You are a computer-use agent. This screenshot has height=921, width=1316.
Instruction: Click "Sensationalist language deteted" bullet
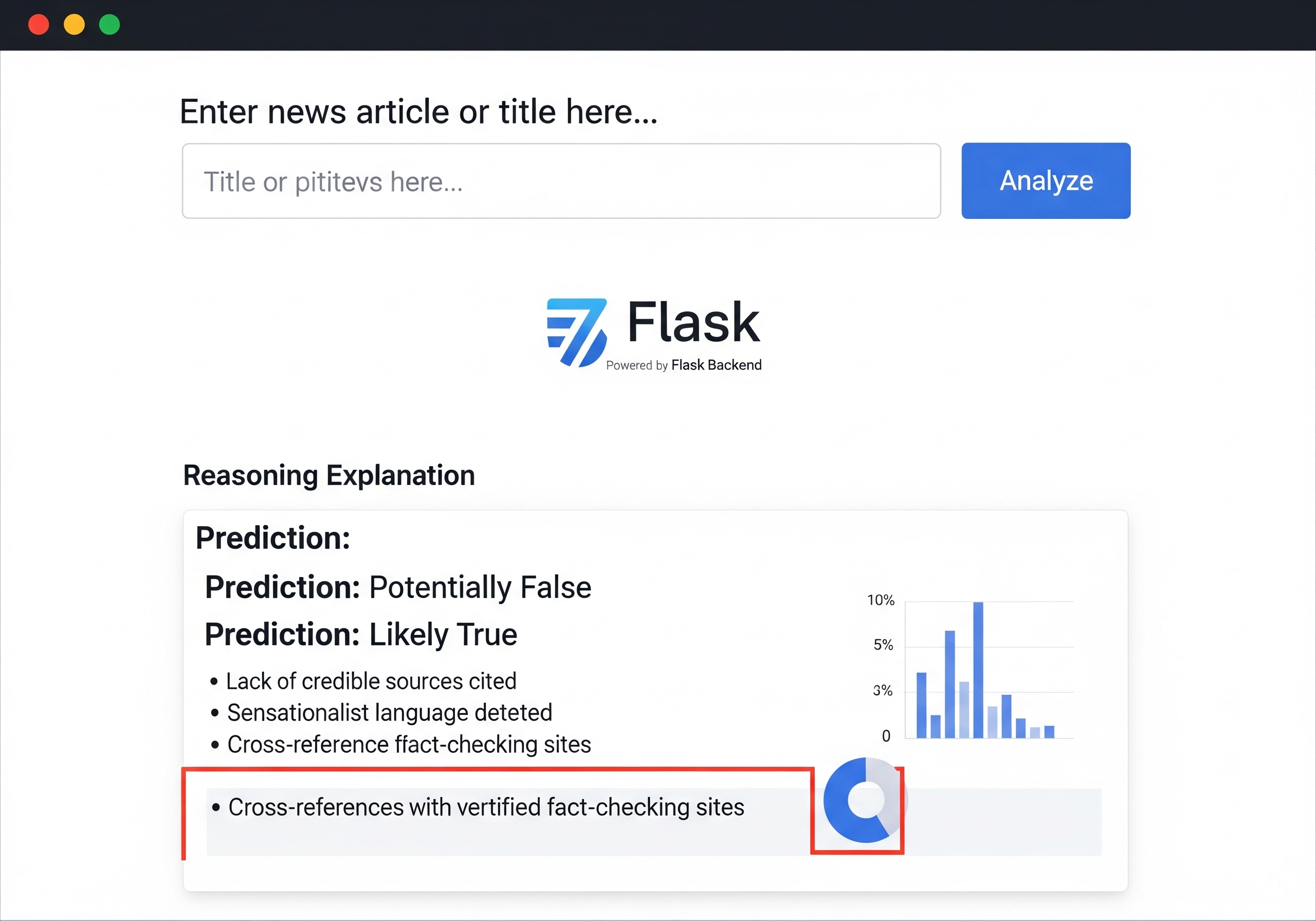(x=389, y=712)
